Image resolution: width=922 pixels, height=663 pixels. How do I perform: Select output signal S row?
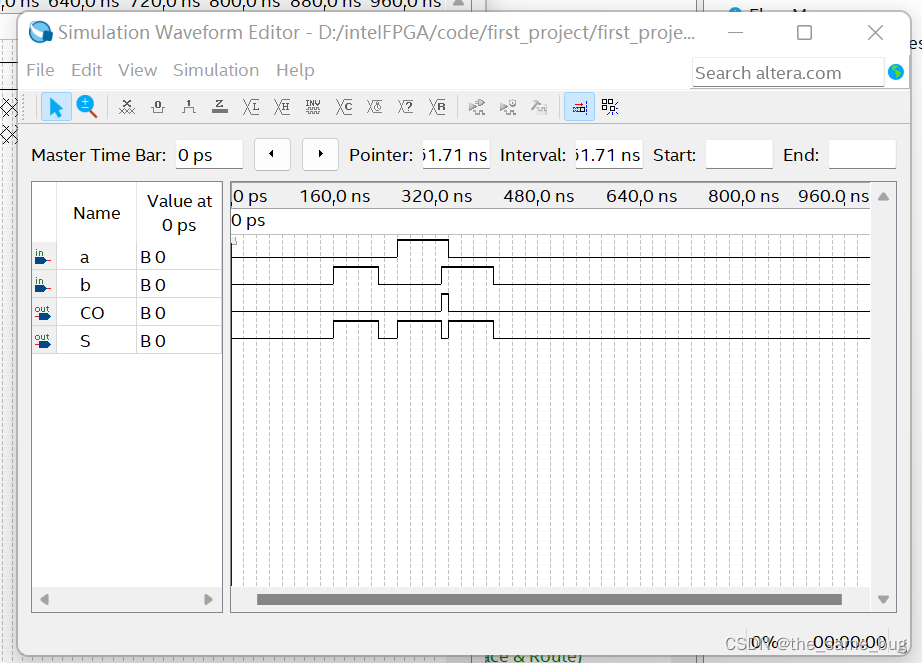127,341
